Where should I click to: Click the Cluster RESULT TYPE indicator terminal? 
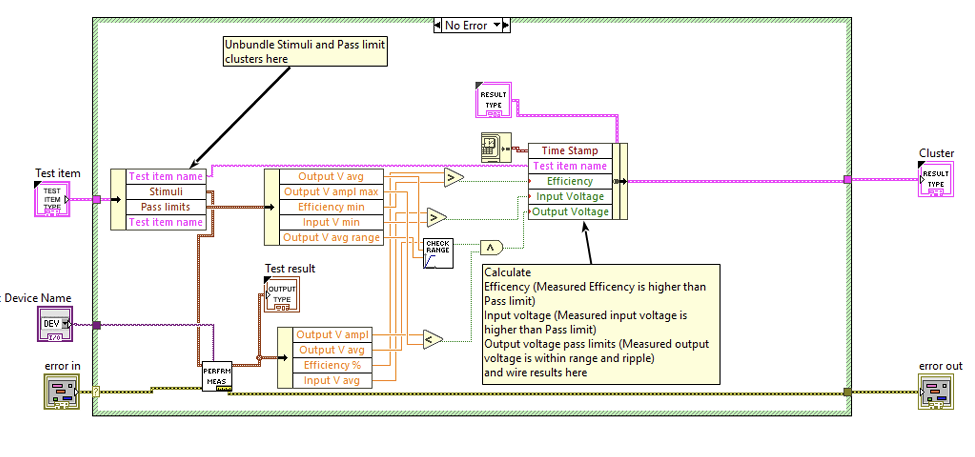point(936,179)
